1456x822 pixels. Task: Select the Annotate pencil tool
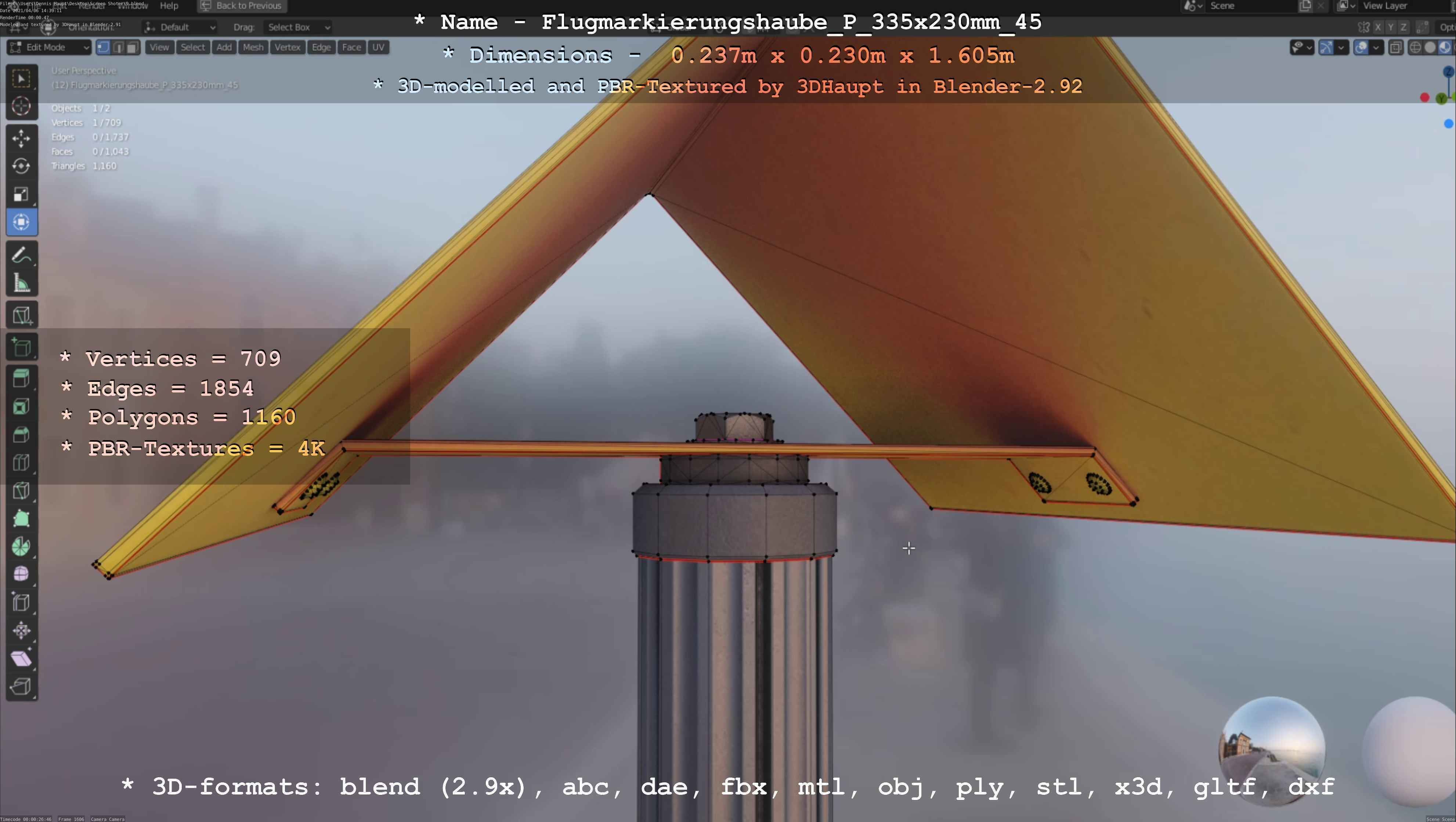[21, 256]
